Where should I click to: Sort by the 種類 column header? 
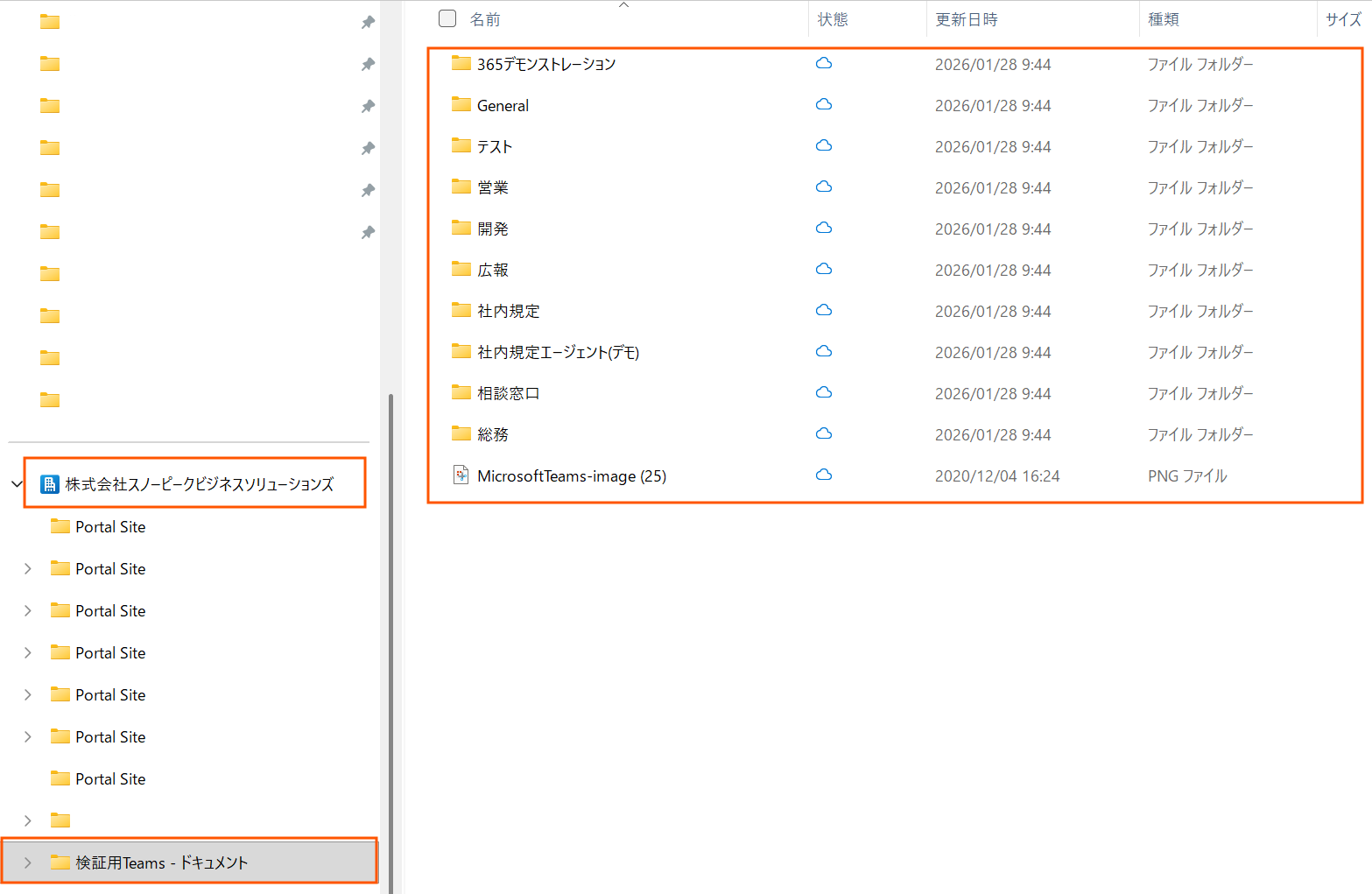click(1164, 19)
